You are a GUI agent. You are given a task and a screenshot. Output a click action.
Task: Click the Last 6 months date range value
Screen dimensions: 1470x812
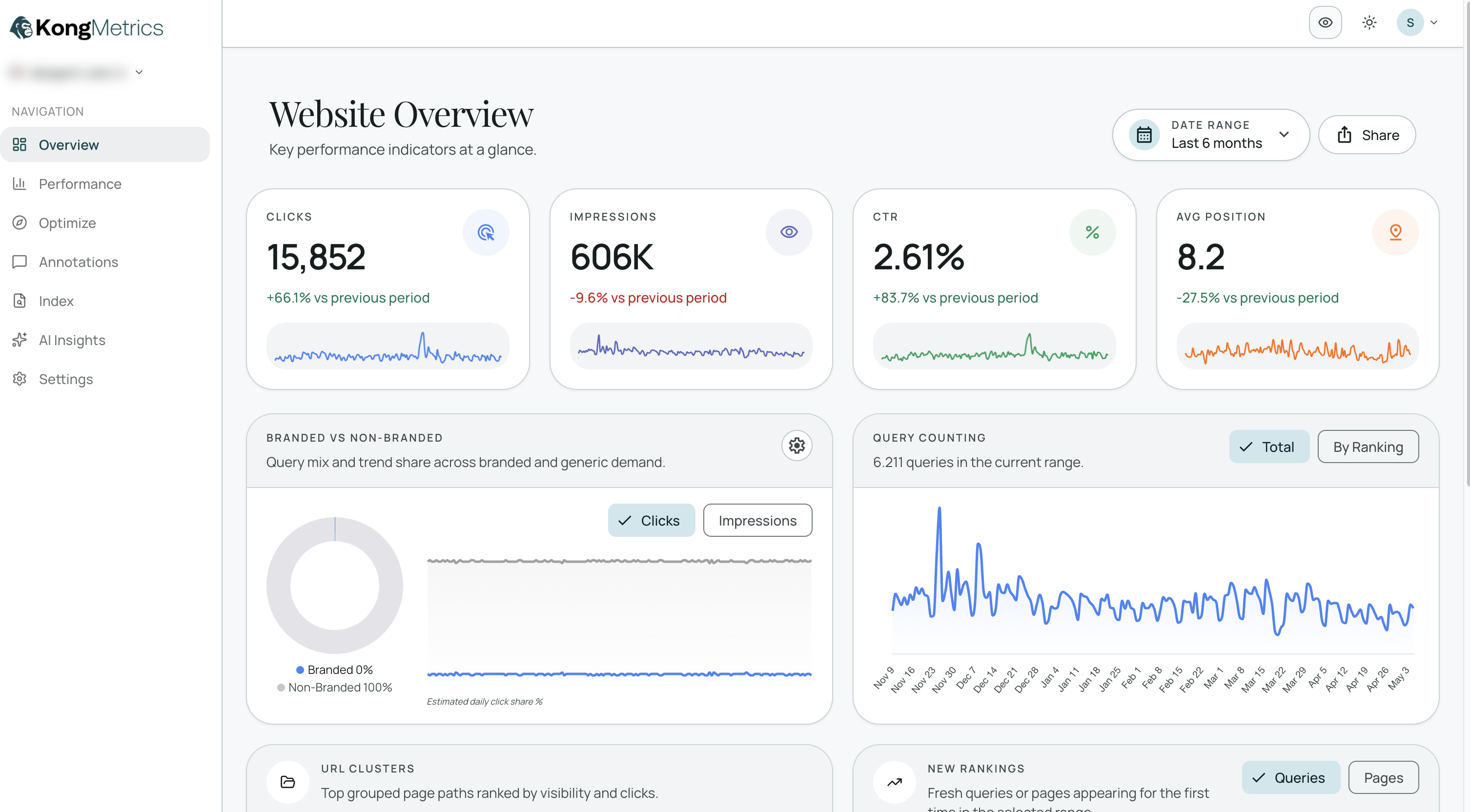tap(1217, 143)
